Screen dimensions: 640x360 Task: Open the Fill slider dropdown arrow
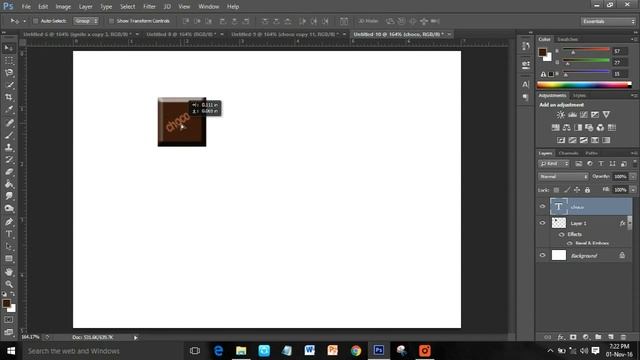tap(633, 190)
